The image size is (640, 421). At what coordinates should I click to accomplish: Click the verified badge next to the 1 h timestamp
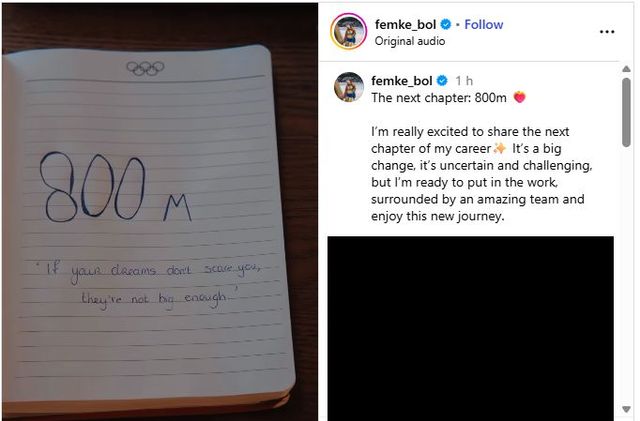pyautogui.click(x=441, y=80)
